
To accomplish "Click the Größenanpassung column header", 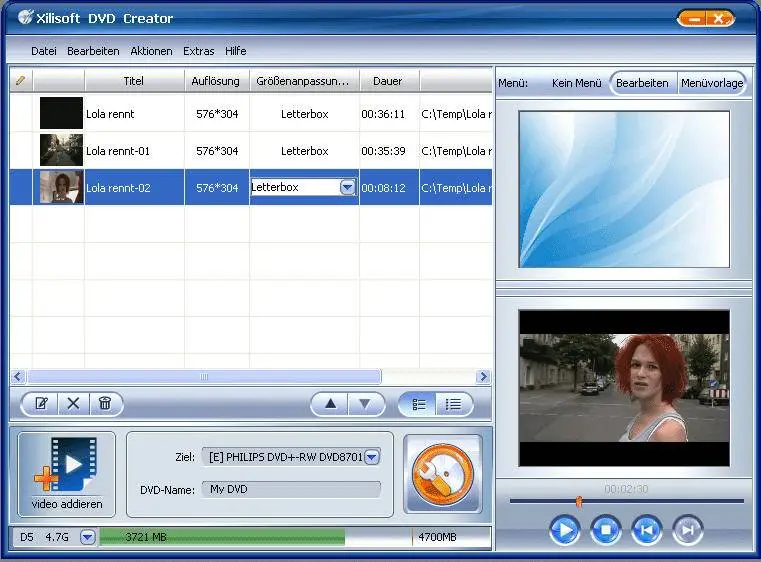I will click(x=304, y=81).
